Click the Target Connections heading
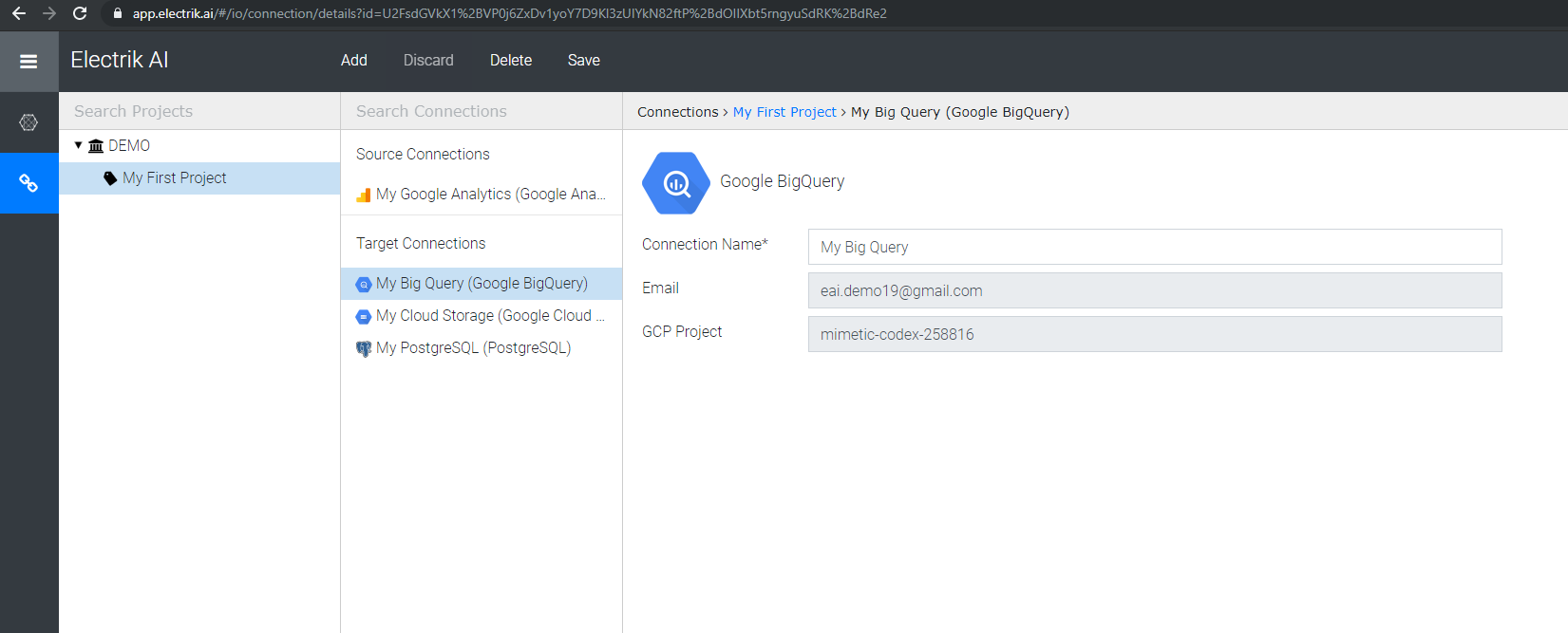 (x=421, y=243)
